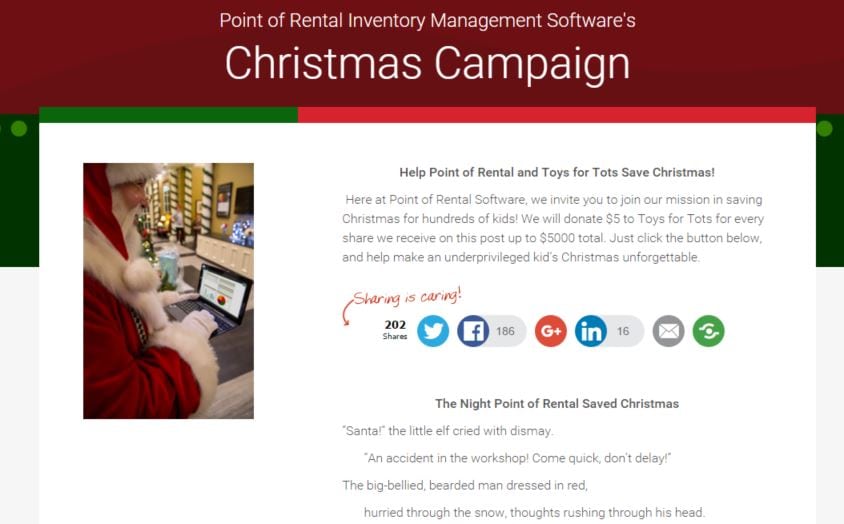
Task: Click the LinkedIn share count 16
Action: (x=623, y=331)
